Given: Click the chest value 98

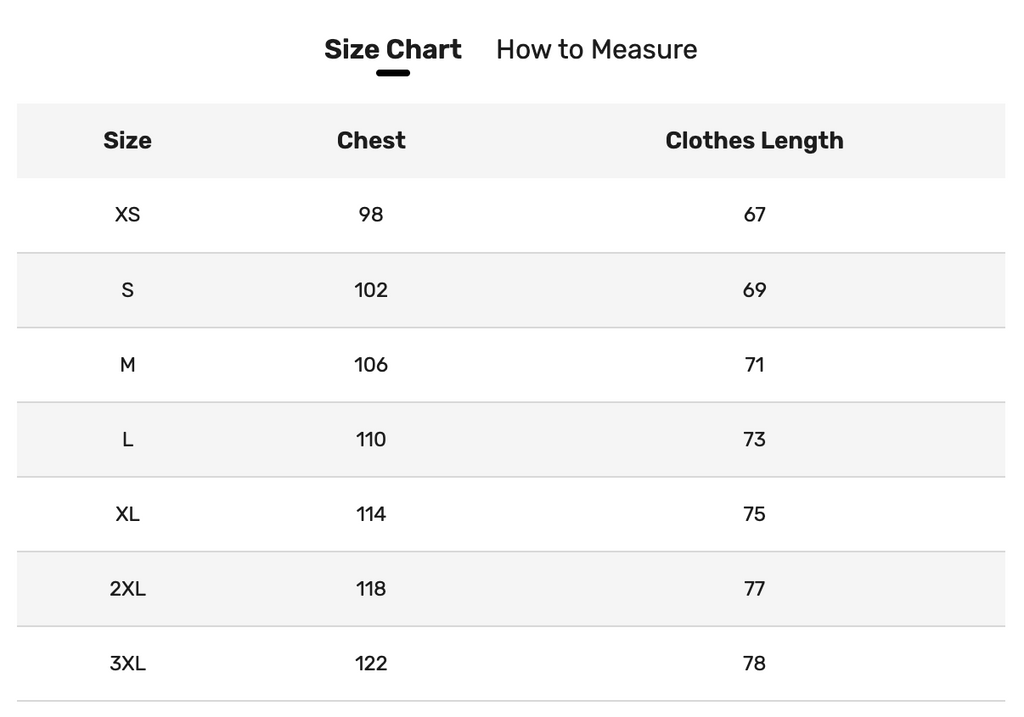Looking at the screenshot, I should tap(371, 215).
